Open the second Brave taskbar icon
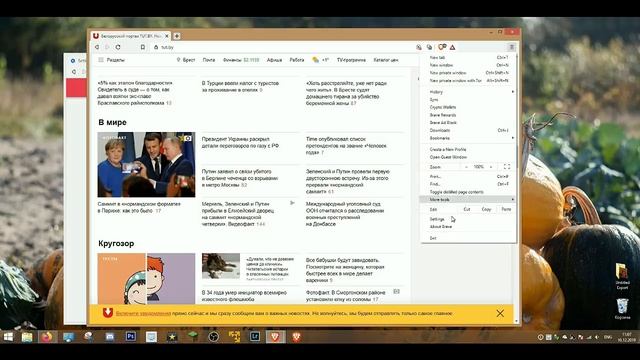640x360 pixels. [296, 337]
